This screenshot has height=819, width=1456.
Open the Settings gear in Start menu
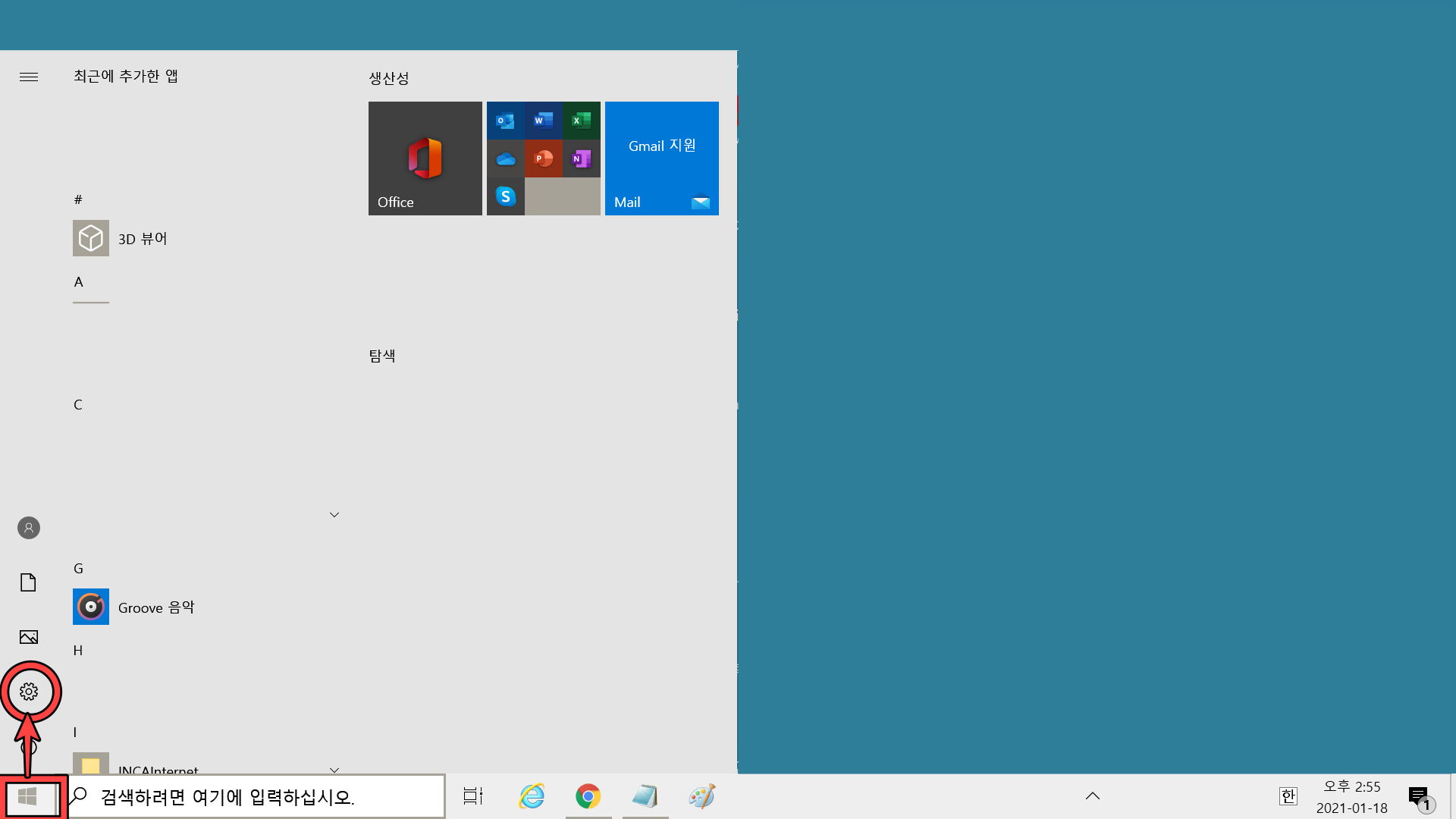[29, 692]
